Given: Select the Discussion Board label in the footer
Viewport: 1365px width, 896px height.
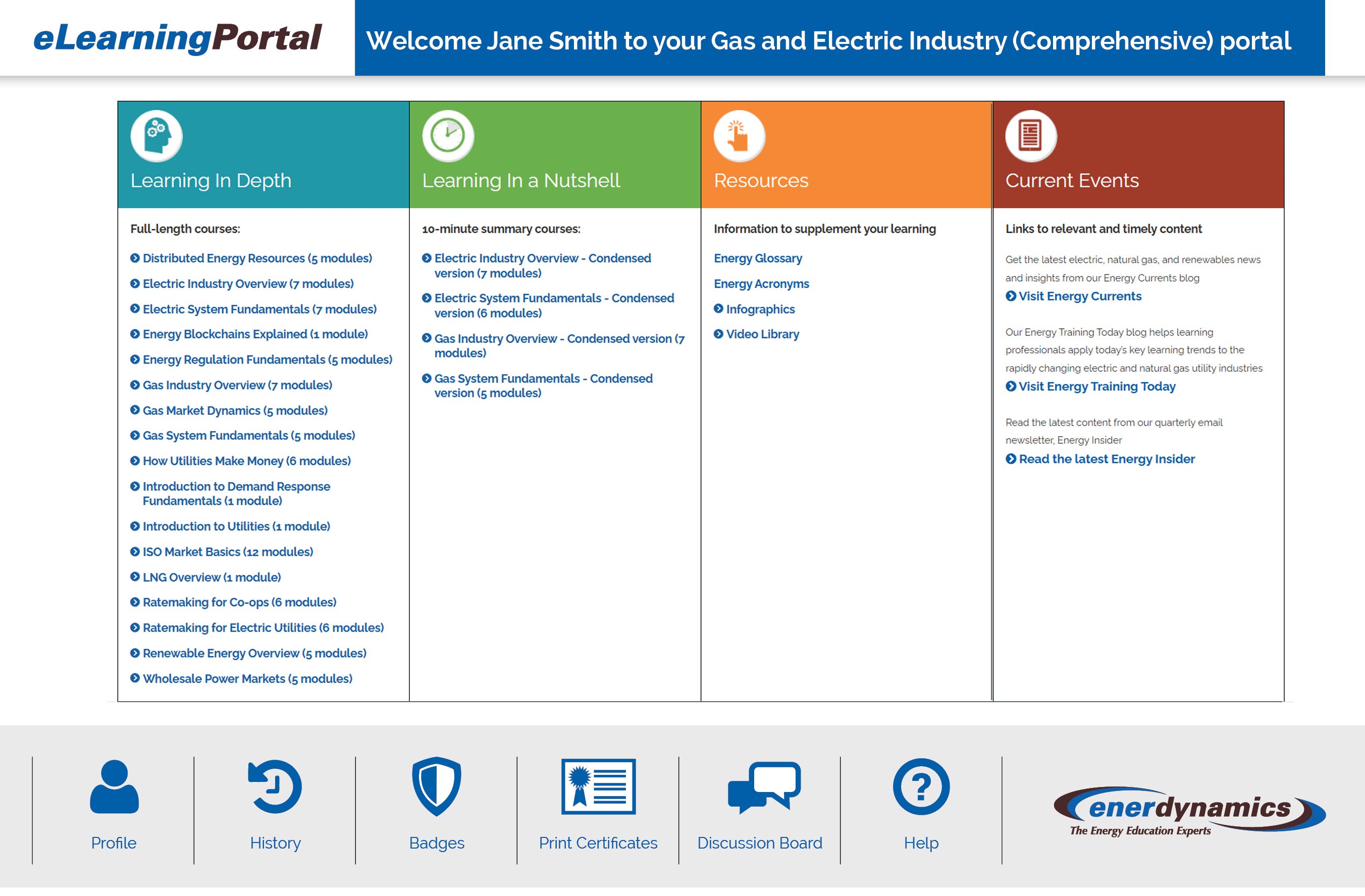Looking at the screenshot, I should pos(759,842).
